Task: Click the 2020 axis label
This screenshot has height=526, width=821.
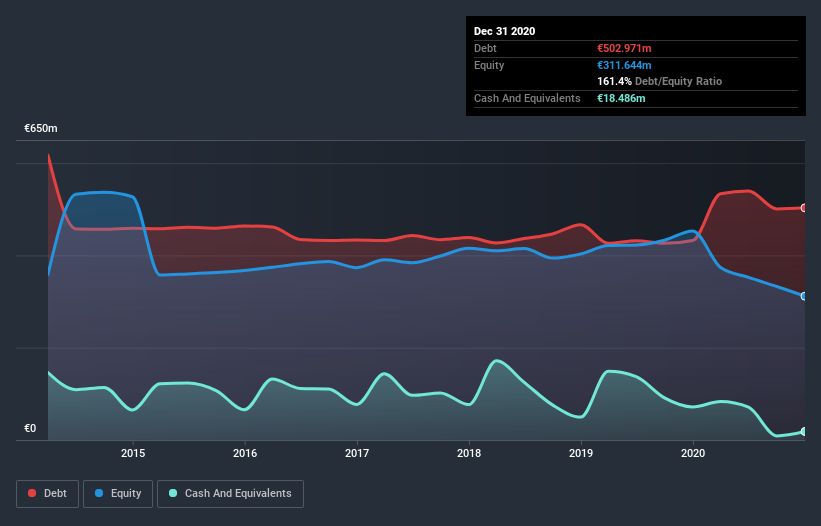Action: click(x=693, y=453)
